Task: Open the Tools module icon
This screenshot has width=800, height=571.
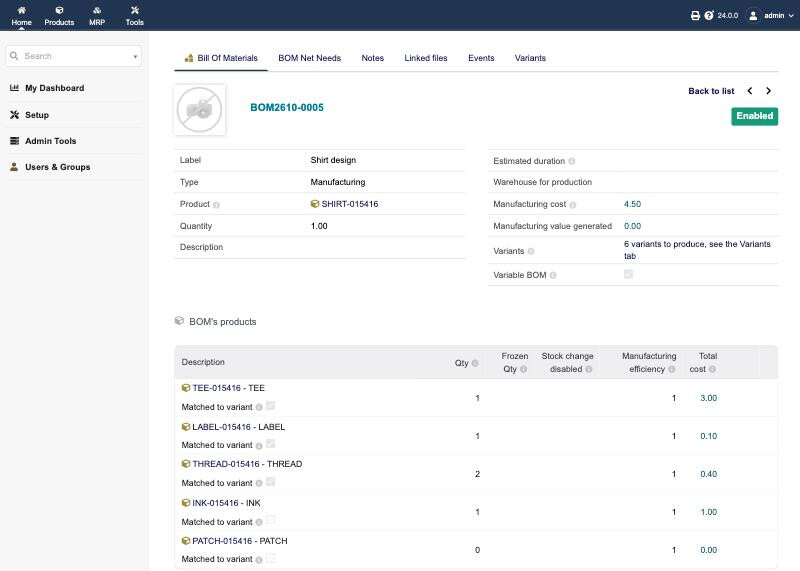Action: pyautogui.click(x=135, y=10)
